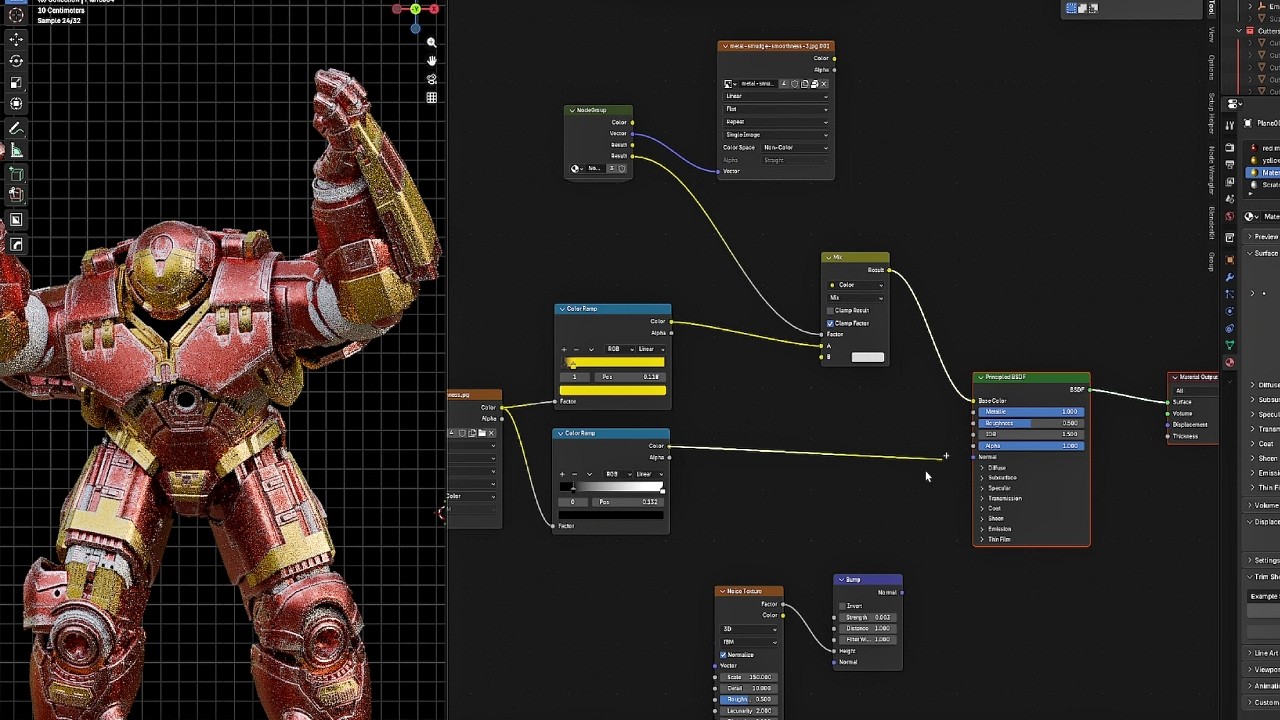Unlink image with X in texture node

(824, 84)
